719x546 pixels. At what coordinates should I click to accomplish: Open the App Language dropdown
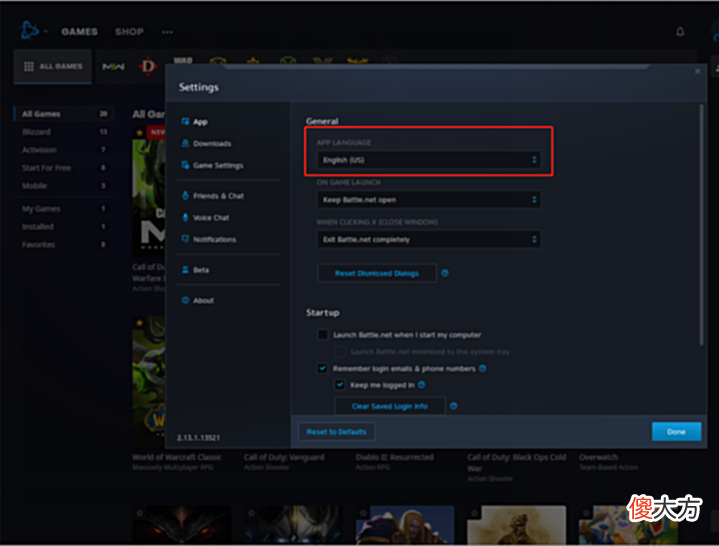click(x=429, y=160)
